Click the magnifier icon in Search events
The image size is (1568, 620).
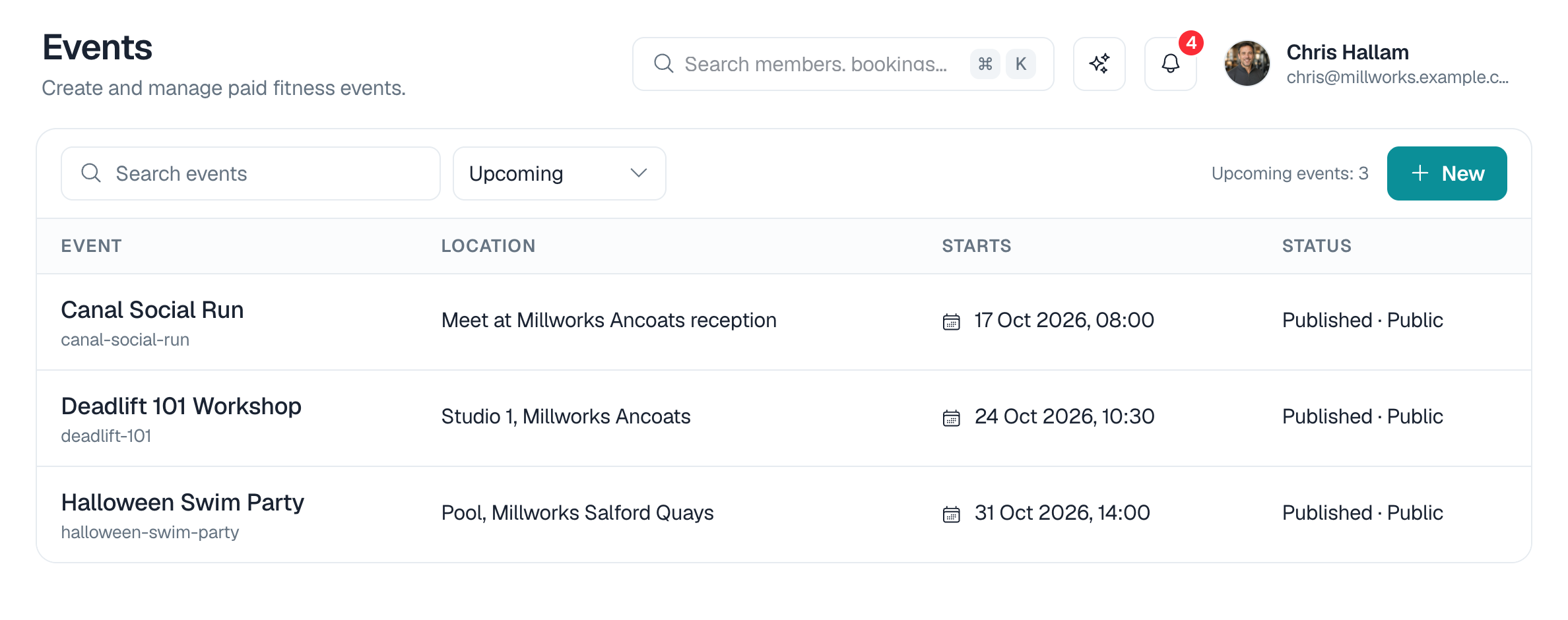click(x=91, y=173)
